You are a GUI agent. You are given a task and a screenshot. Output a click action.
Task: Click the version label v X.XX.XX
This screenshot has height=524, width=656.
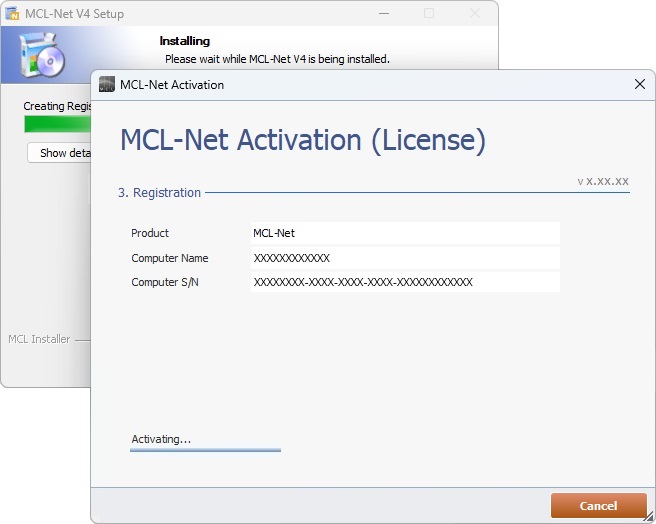603,181
